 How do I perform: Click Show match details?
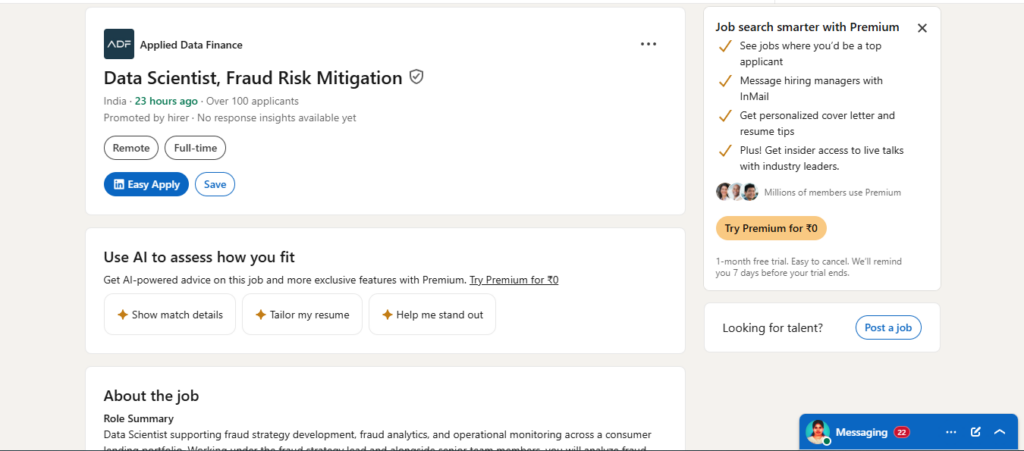coord(170,315)
